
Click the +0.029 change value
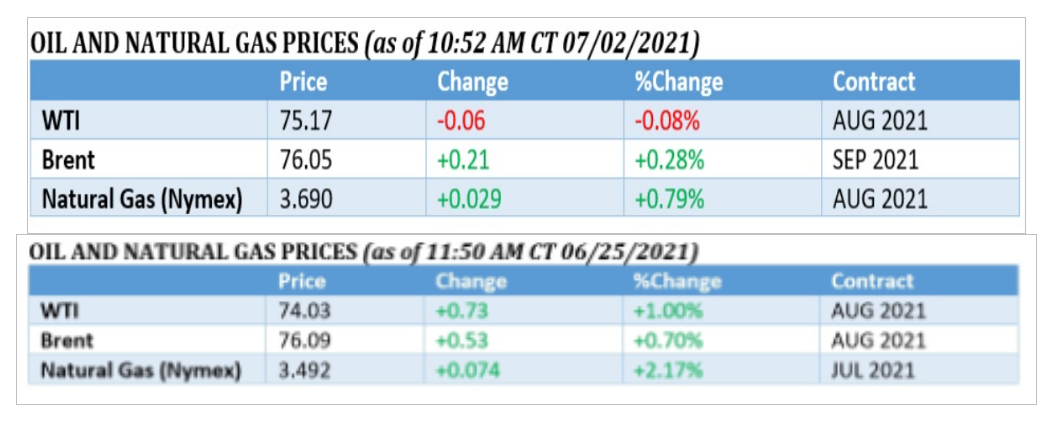point(468,198)
